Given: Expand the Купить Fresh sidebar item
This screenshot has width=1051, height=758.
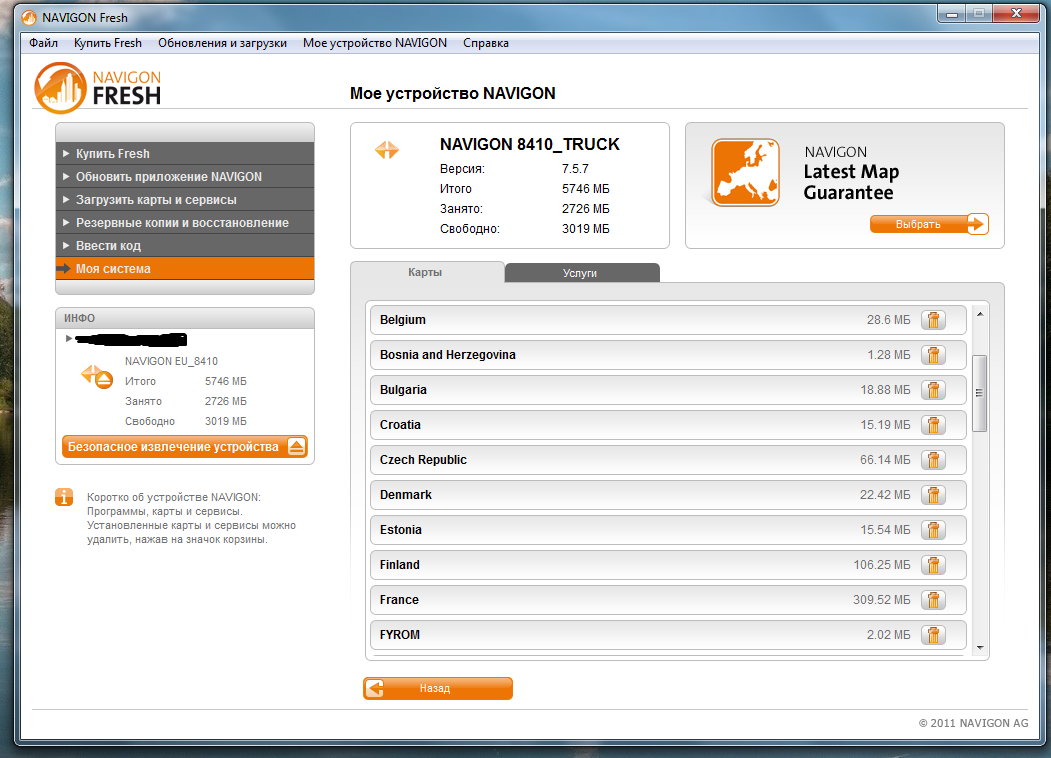Looking at the screenshot, I should click(x=112, y=154).
